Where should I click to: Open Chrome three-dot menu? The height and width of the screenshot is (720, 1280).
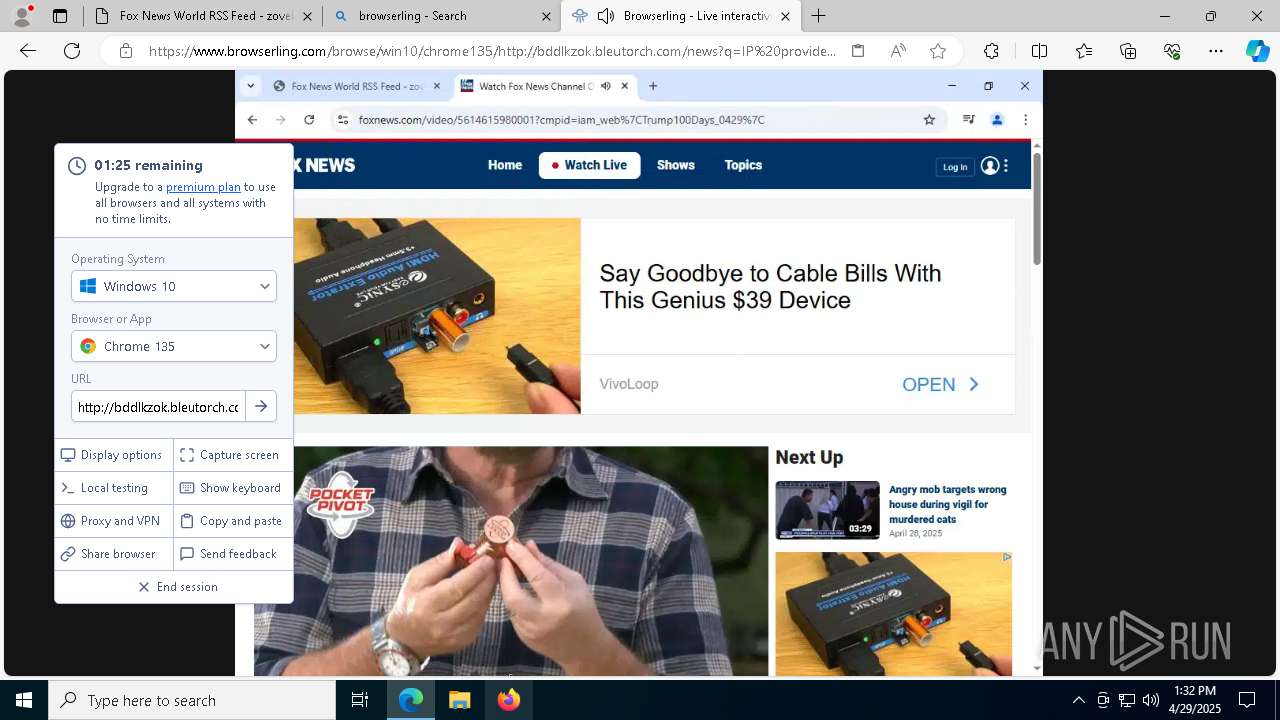point(1025,120)
